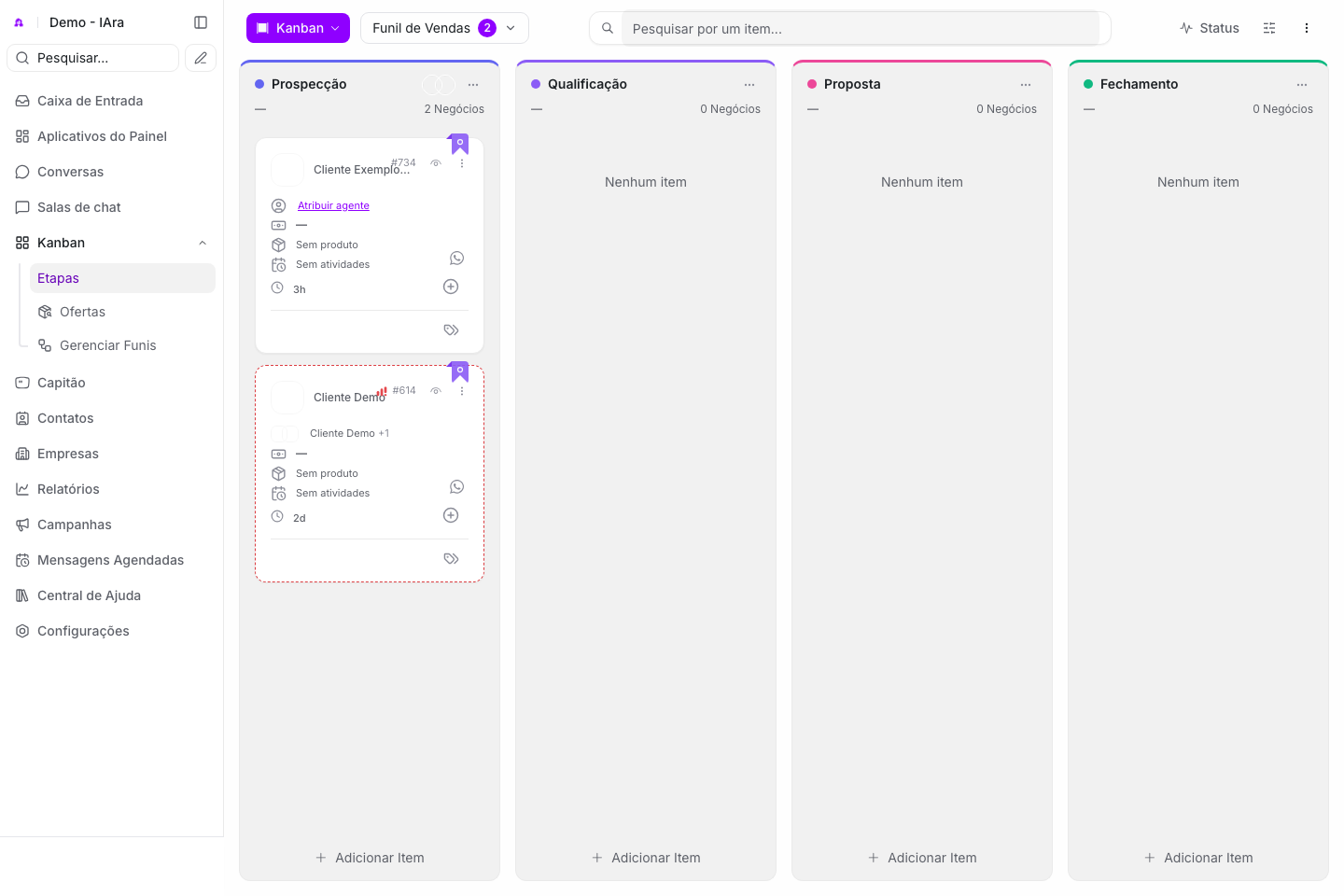Click plus circle on the 2d card
This screenshot has height=896, width=1344.
pos(451,515)
